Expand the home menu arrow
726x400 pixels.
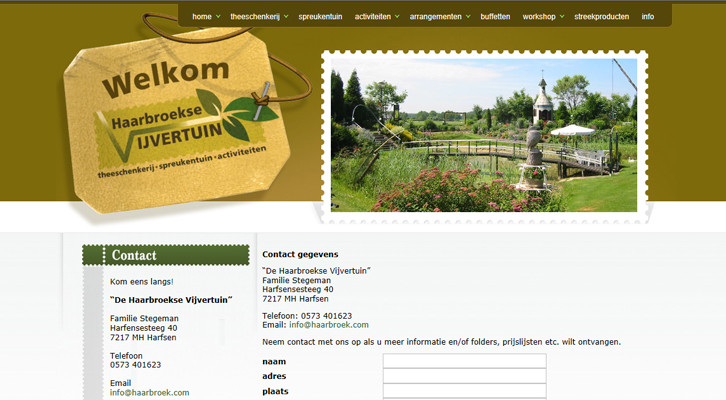tap(218, 17)
